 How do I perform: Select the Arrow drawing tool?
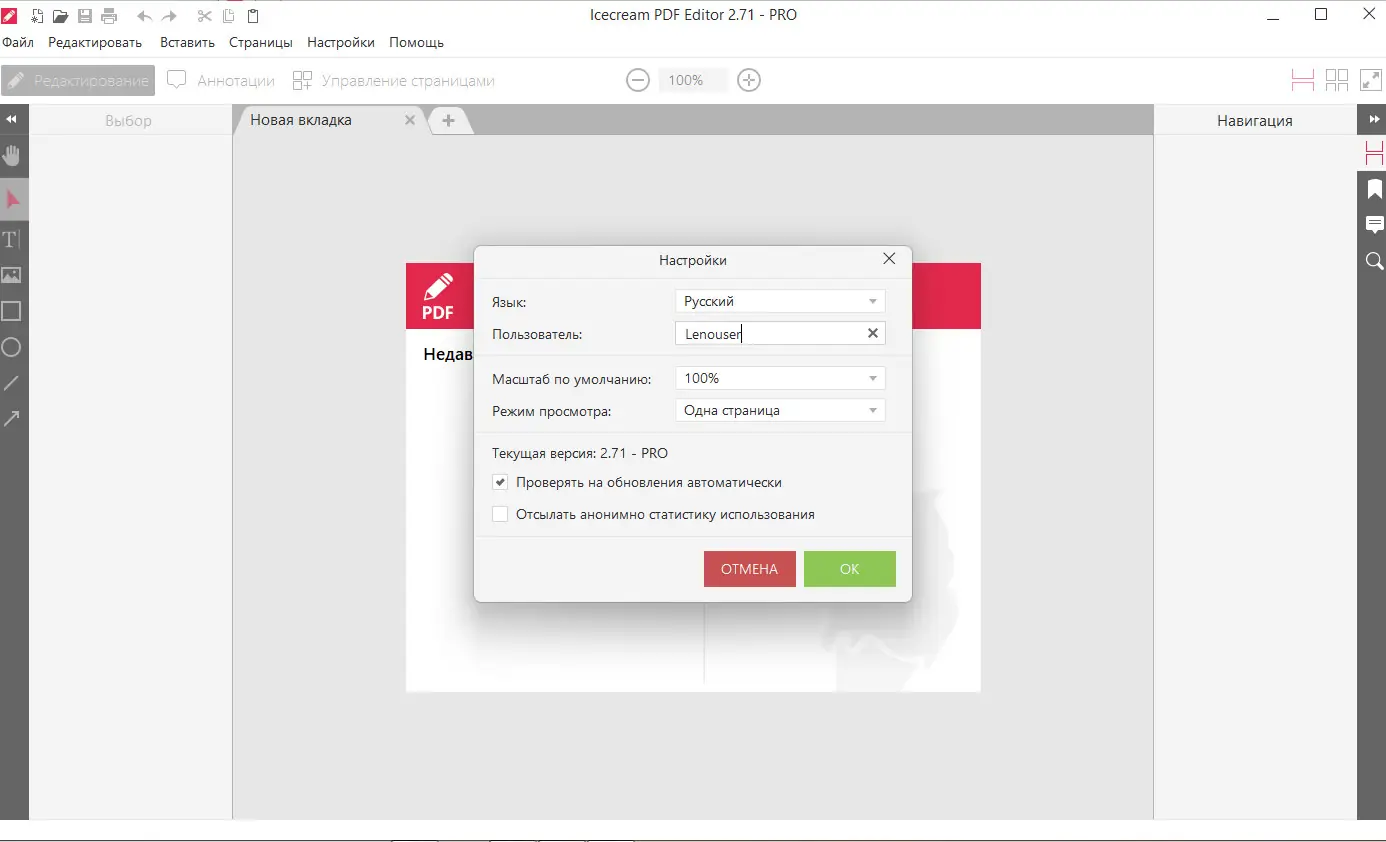pos(12,419)
